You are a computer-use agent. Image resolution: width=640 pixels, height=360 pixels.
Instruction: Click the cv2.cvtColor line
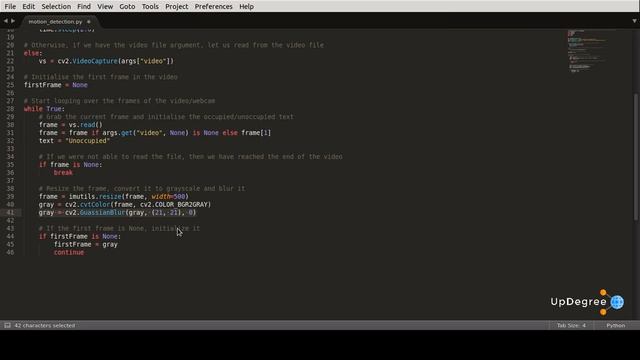tap(125, 204)
